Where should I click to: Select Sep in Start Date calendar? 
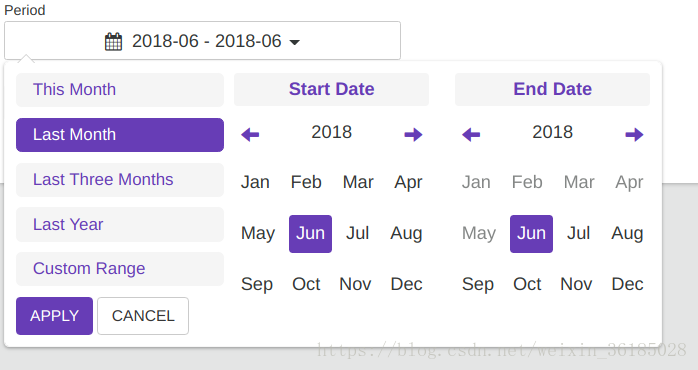click(257, 284)
